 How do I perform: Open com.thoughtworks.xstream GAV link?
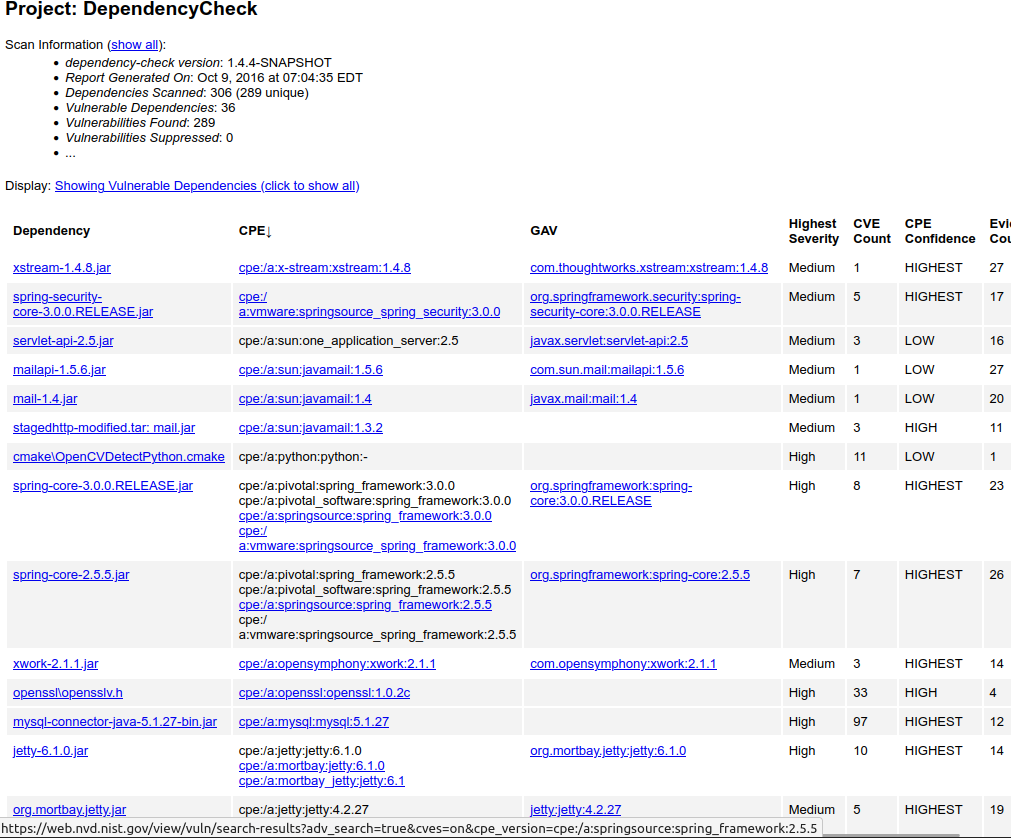pyautogui.click(x=648, y=268)
